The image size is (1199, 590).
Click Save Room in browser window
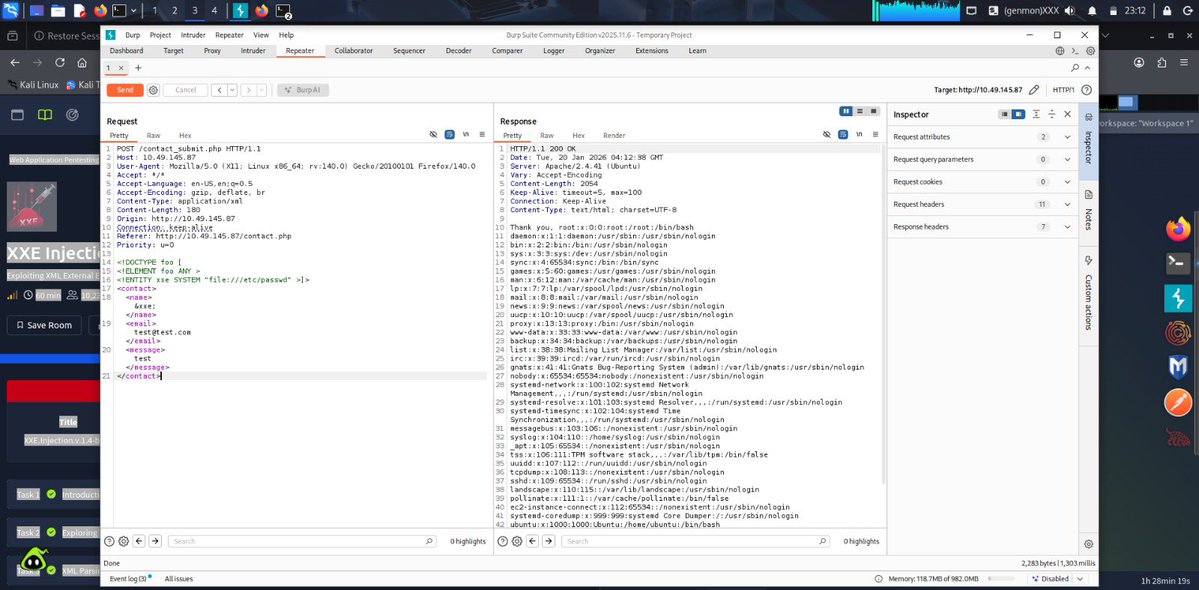pyautogui.click(x=44, y=325)
